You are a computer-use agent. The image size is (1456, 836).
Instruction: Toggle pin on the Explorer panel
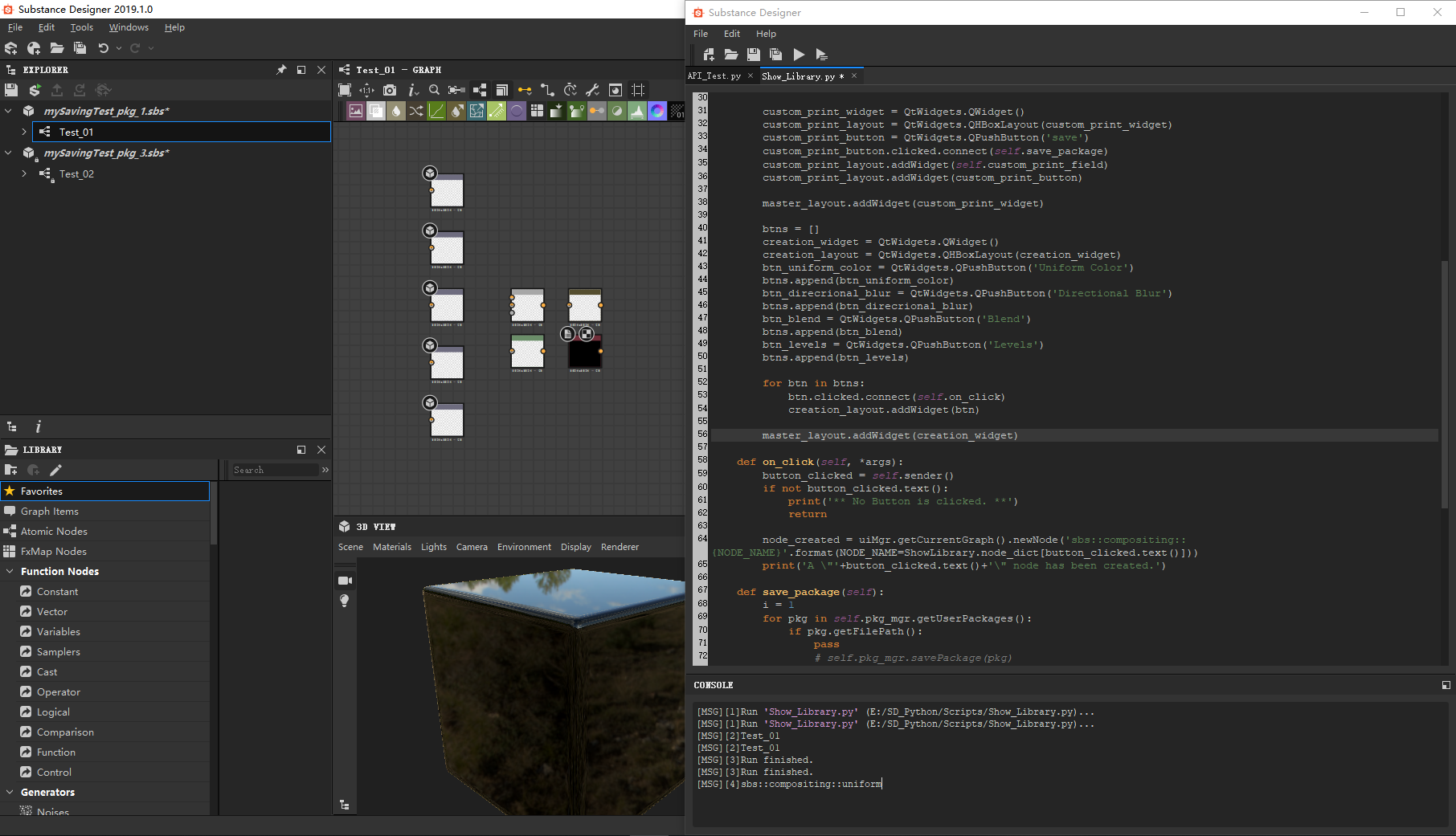(281, 70)
